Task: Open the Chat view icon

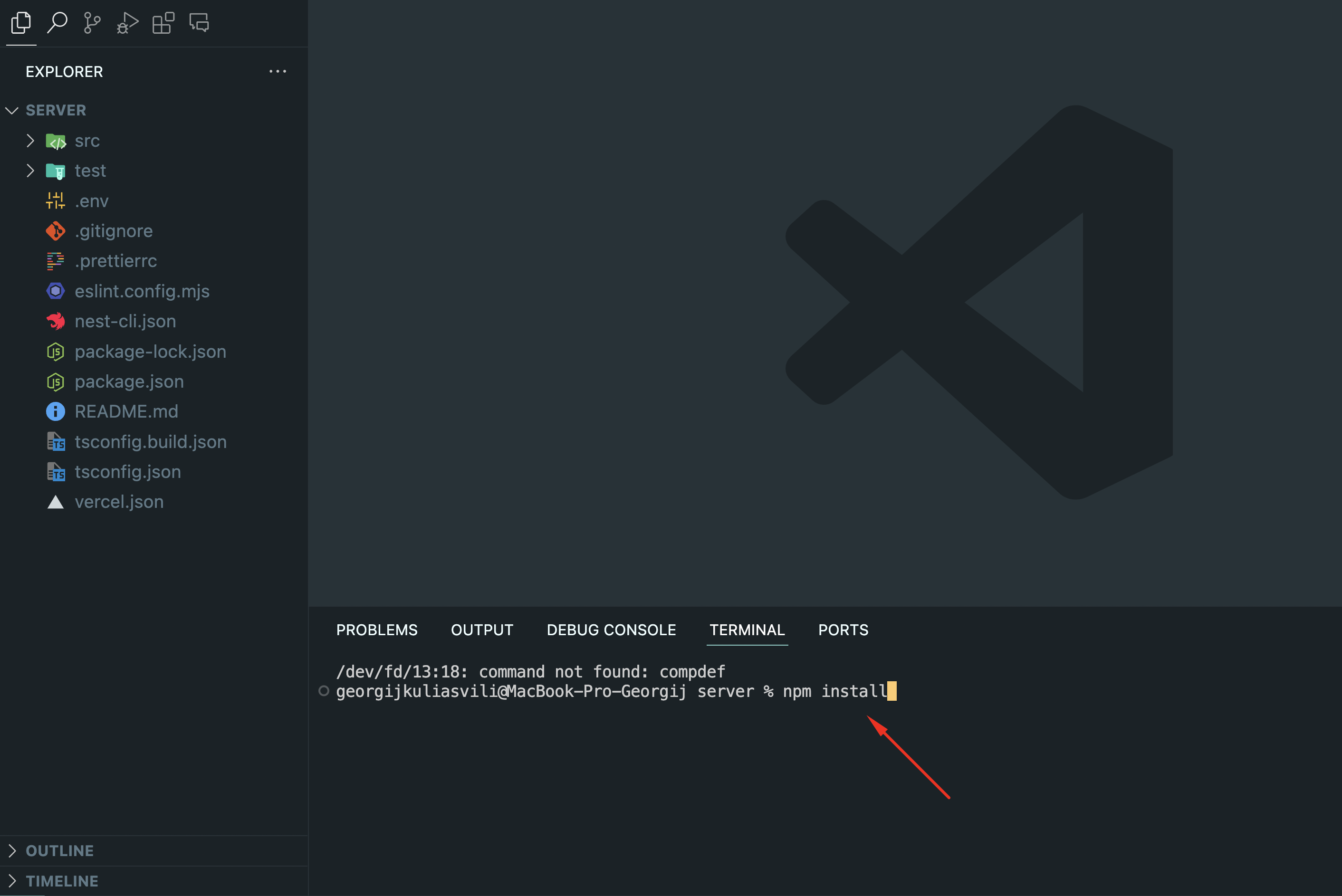Action: 199,23
